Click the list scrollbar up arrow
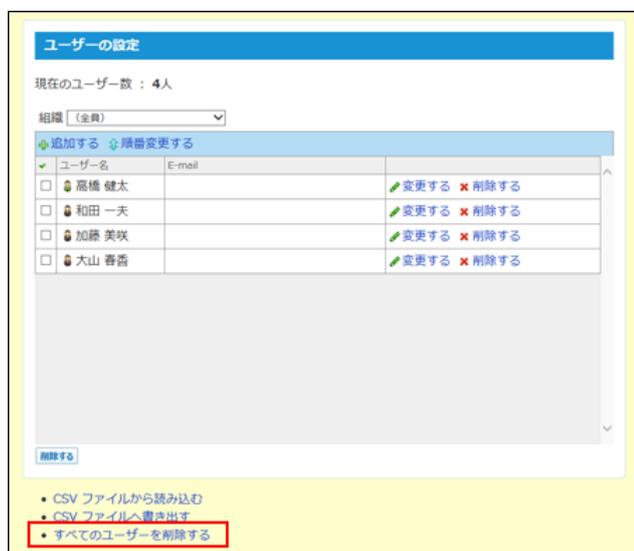The image size is (634, 551). [x=607, y=172]
